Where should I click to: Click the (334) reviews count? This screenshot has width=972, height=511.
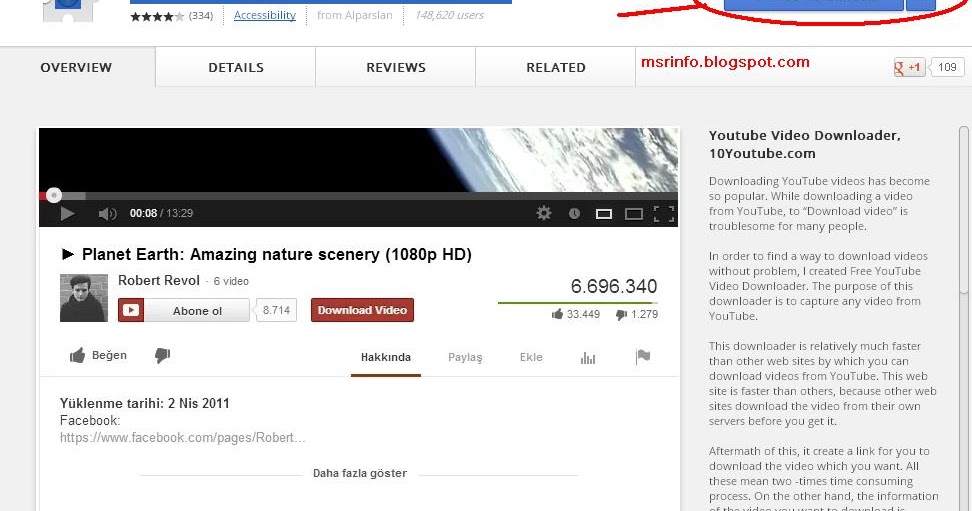tap(200, 16)
